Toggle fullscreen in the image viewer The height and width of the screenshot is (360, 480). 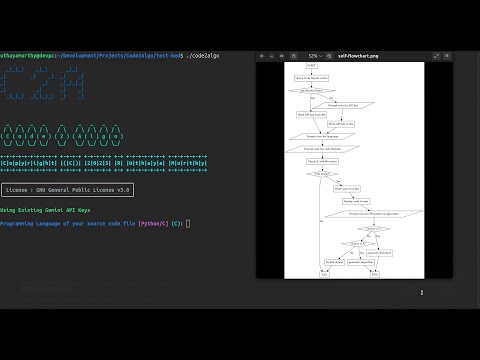pyautogui.click(x=436, y=56)
